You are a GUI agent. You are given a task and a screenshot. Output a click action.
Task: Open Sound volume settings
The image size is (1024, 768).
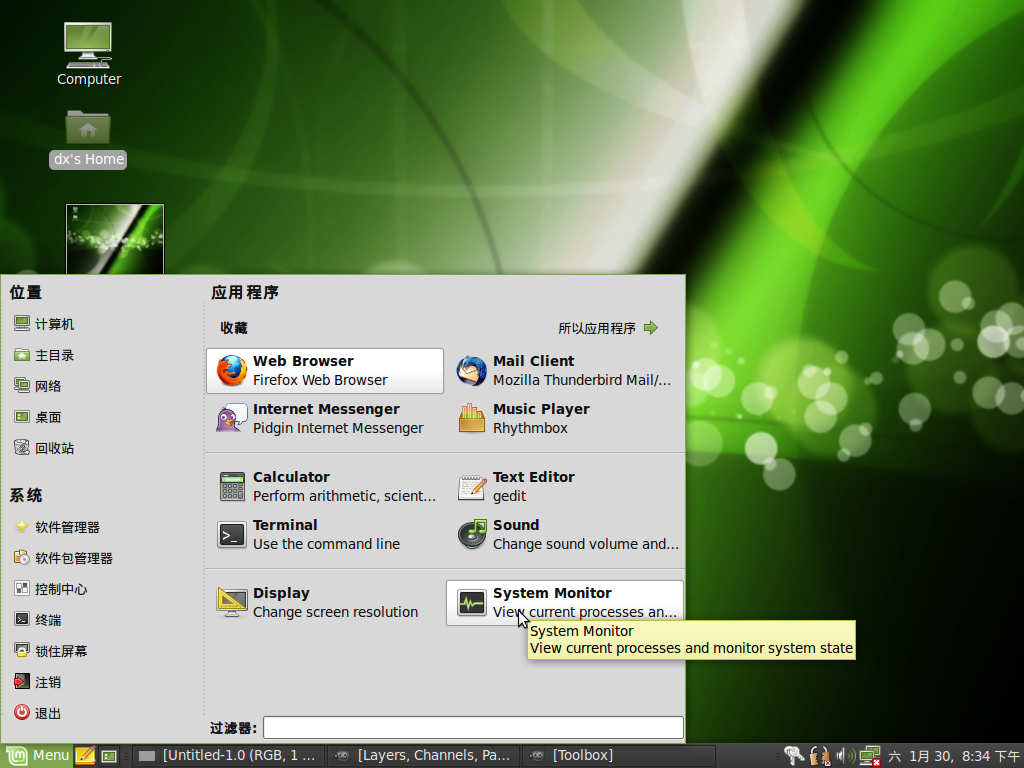[x=564, y=534]
